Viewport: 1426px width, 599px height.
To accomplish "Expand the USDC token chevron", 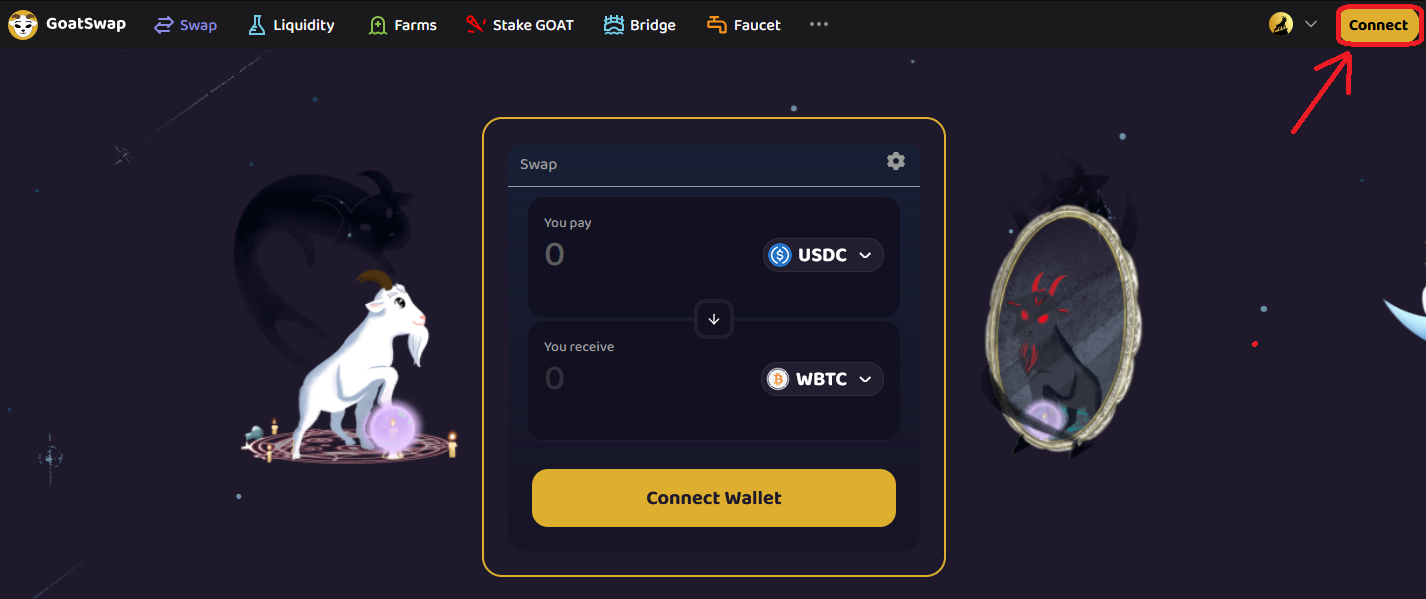I will tap(865, 255).
